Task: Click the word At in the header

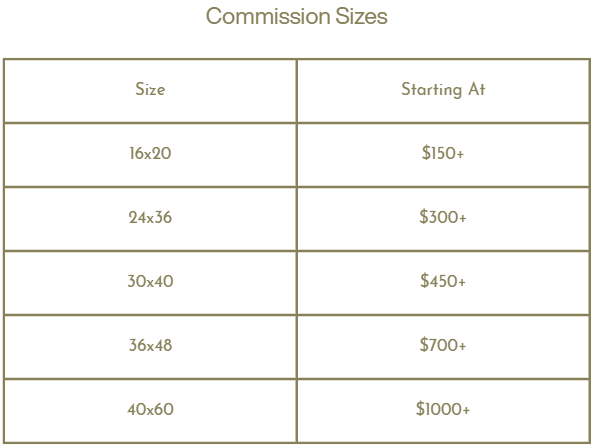Action: click(x=477, y=89)
